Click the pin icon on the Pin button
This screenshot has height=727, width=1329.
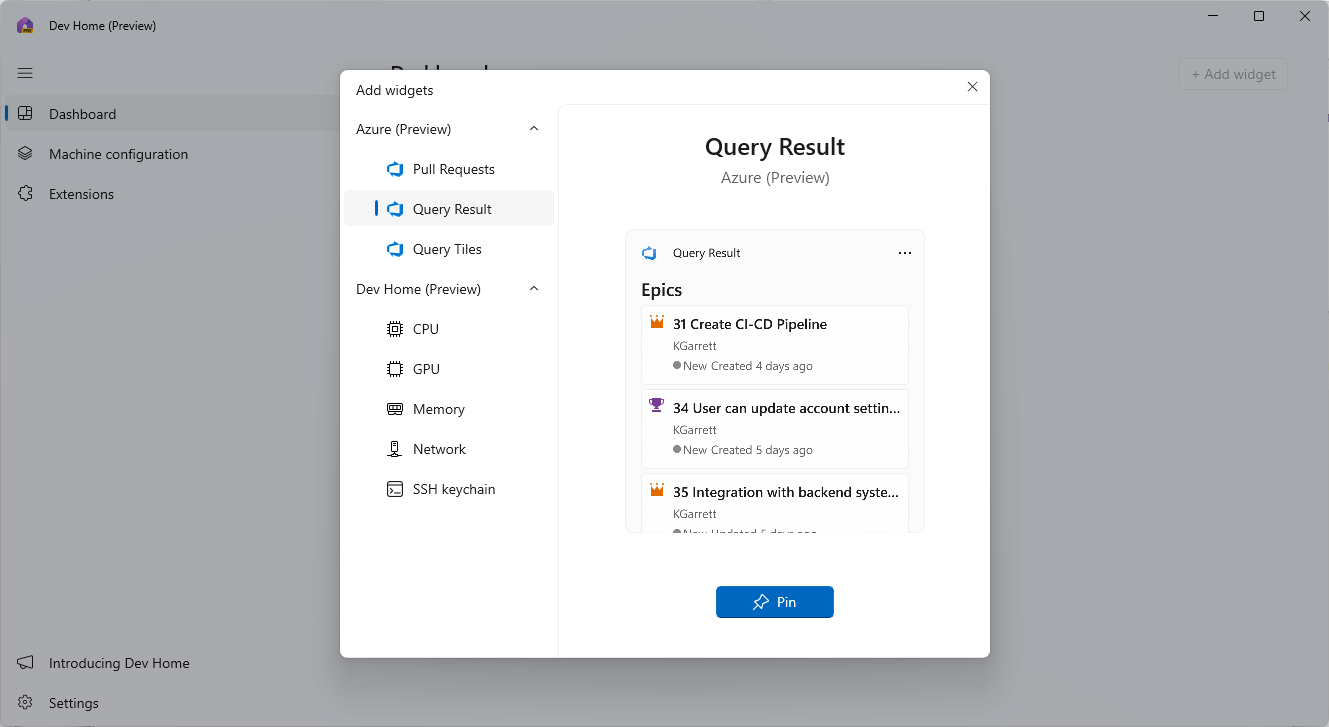(x=761, y=602)
